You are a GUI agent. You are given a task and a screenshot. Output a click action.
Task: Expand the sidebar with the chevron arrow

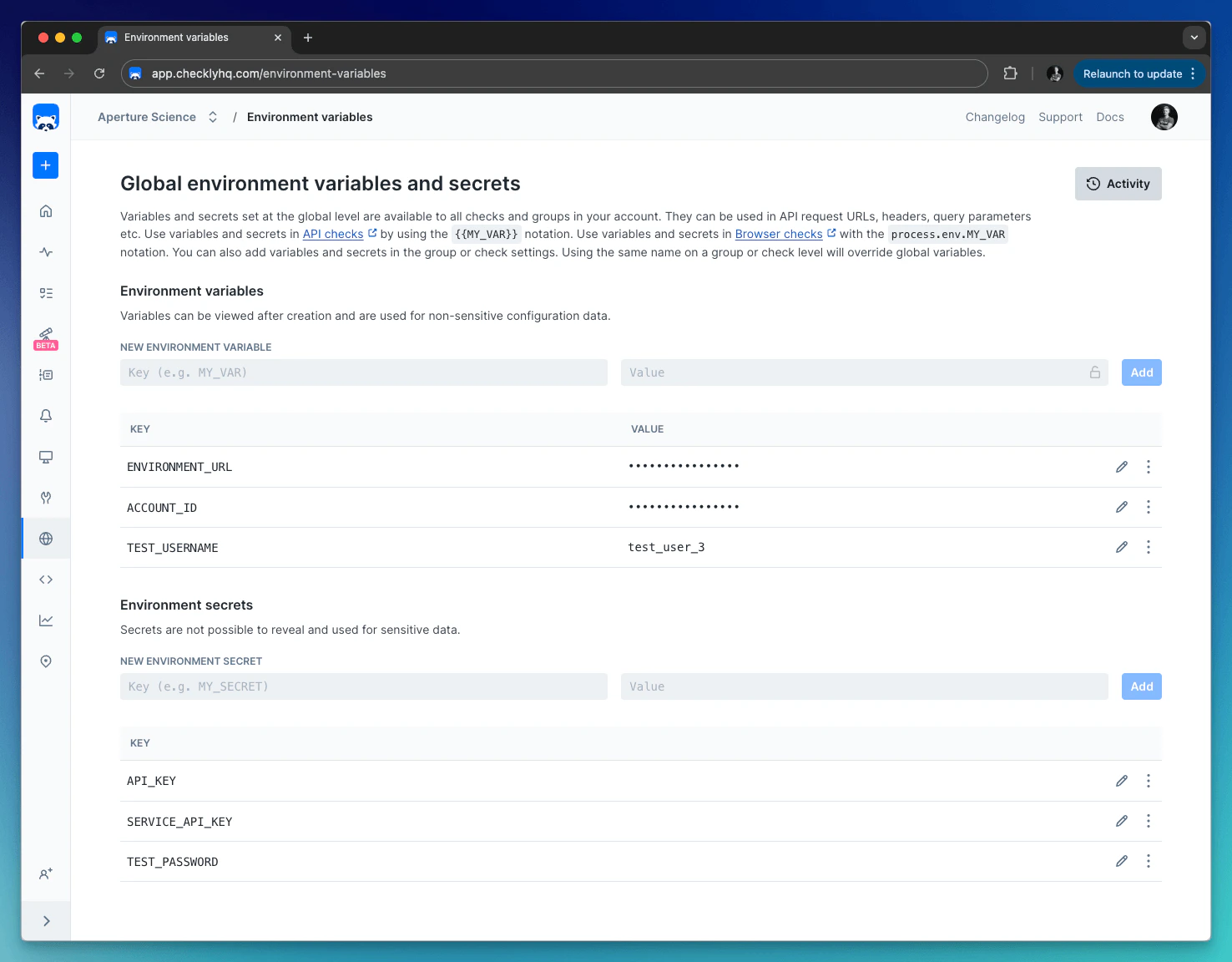46,920
